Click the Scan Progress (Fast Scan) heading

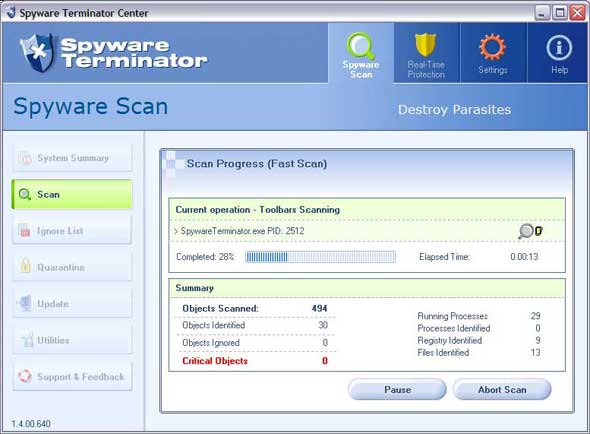257,164
